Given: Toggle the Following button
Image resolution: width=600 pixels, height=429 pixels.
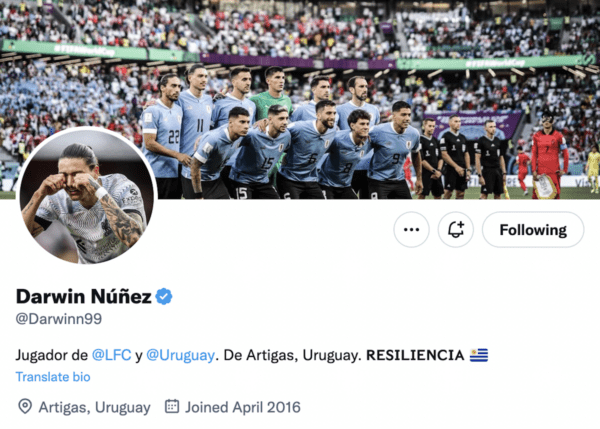Looking at the screenshot, I should coord(533,230).
